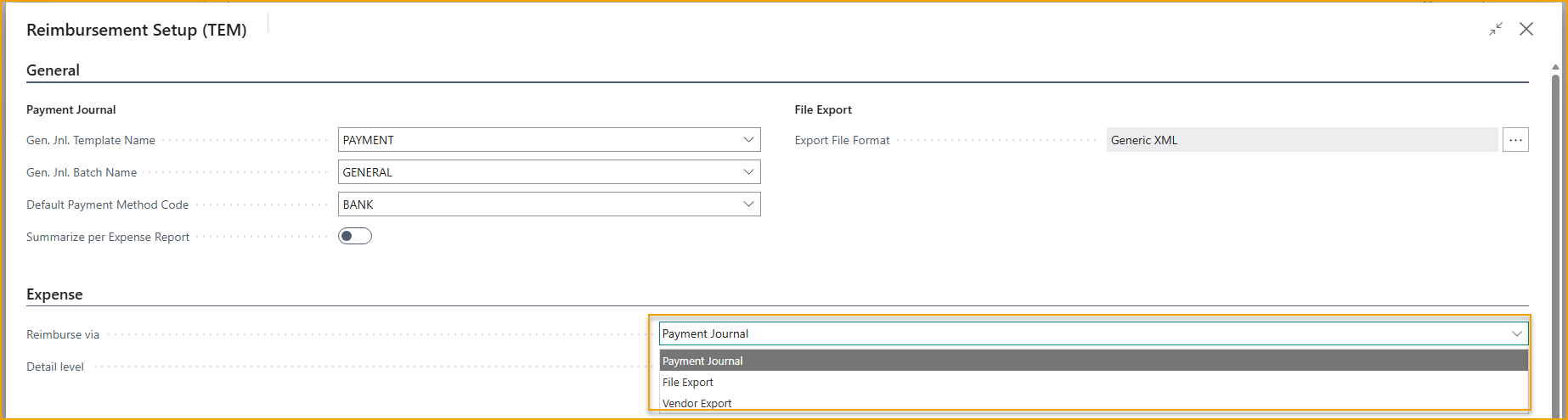The image size is (1568, 420).
Task: Click the GENERAL batch name field
Action: 535,172
